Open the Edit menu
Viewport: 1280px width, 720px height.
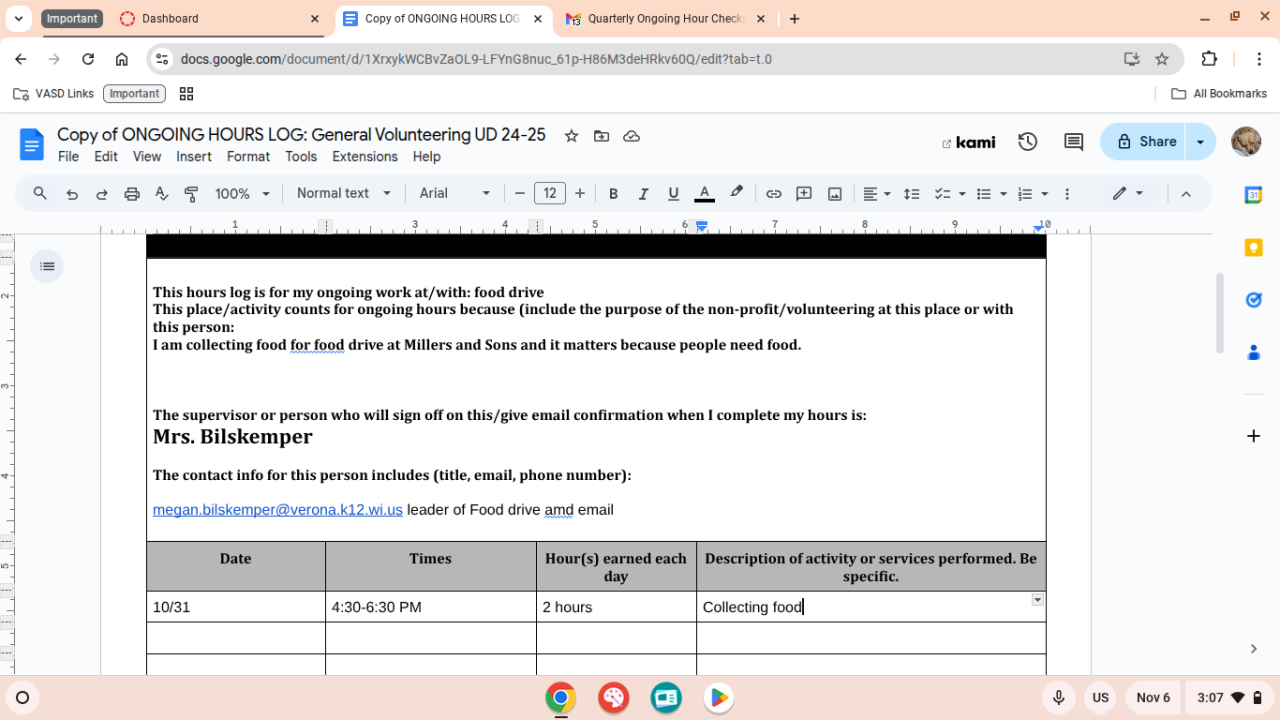point(106,157)
